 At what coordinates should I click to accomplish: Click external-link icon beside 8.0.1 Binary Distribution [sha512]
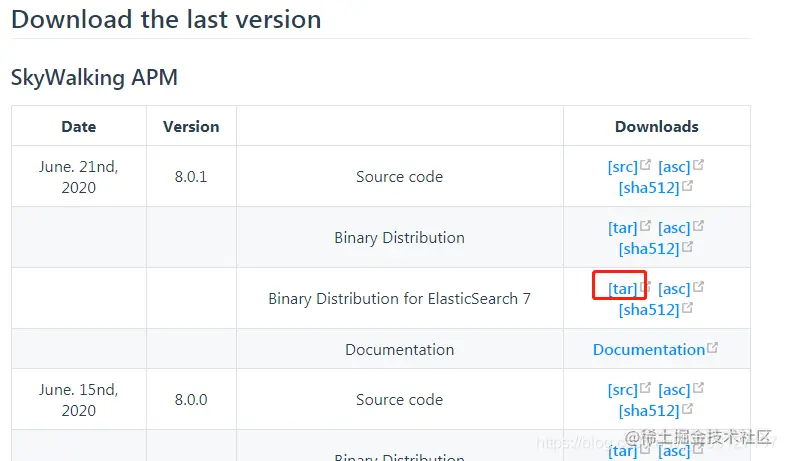point(687,247)
